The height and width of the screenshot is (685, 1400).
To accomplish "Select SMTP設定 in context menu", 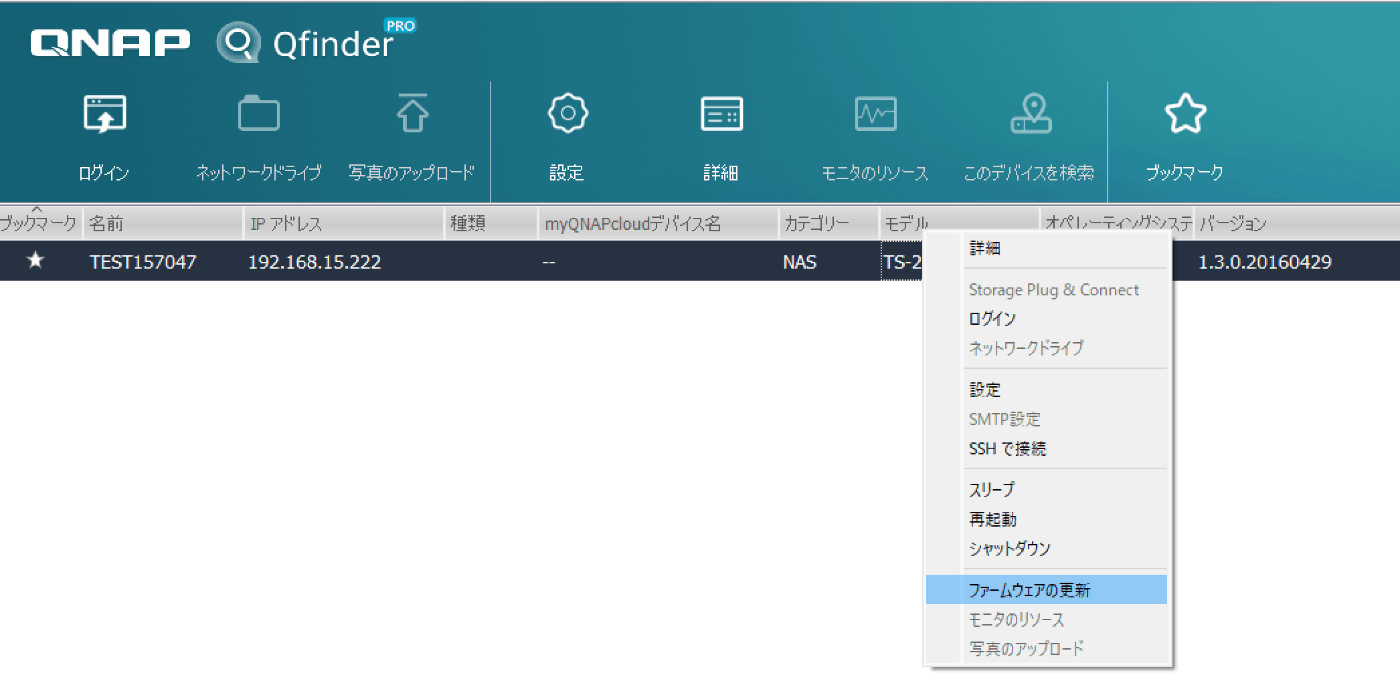I will (1047, 419).
